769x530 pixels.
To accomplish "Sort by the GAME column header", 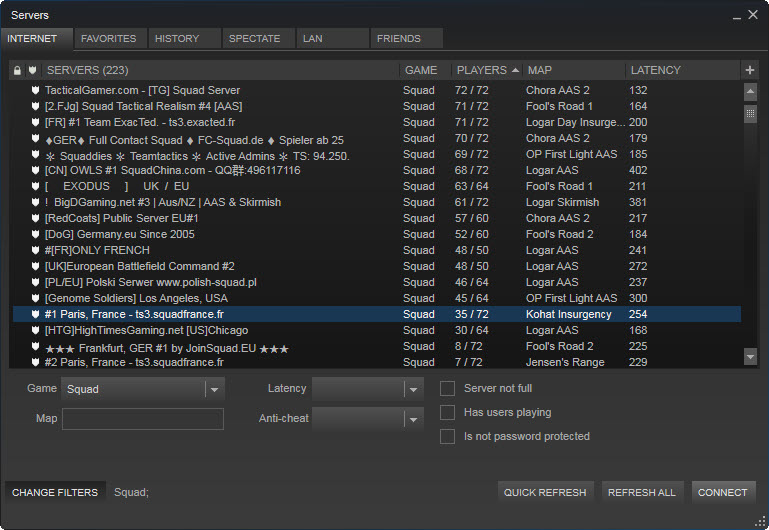I will click(x=425, y=70).
